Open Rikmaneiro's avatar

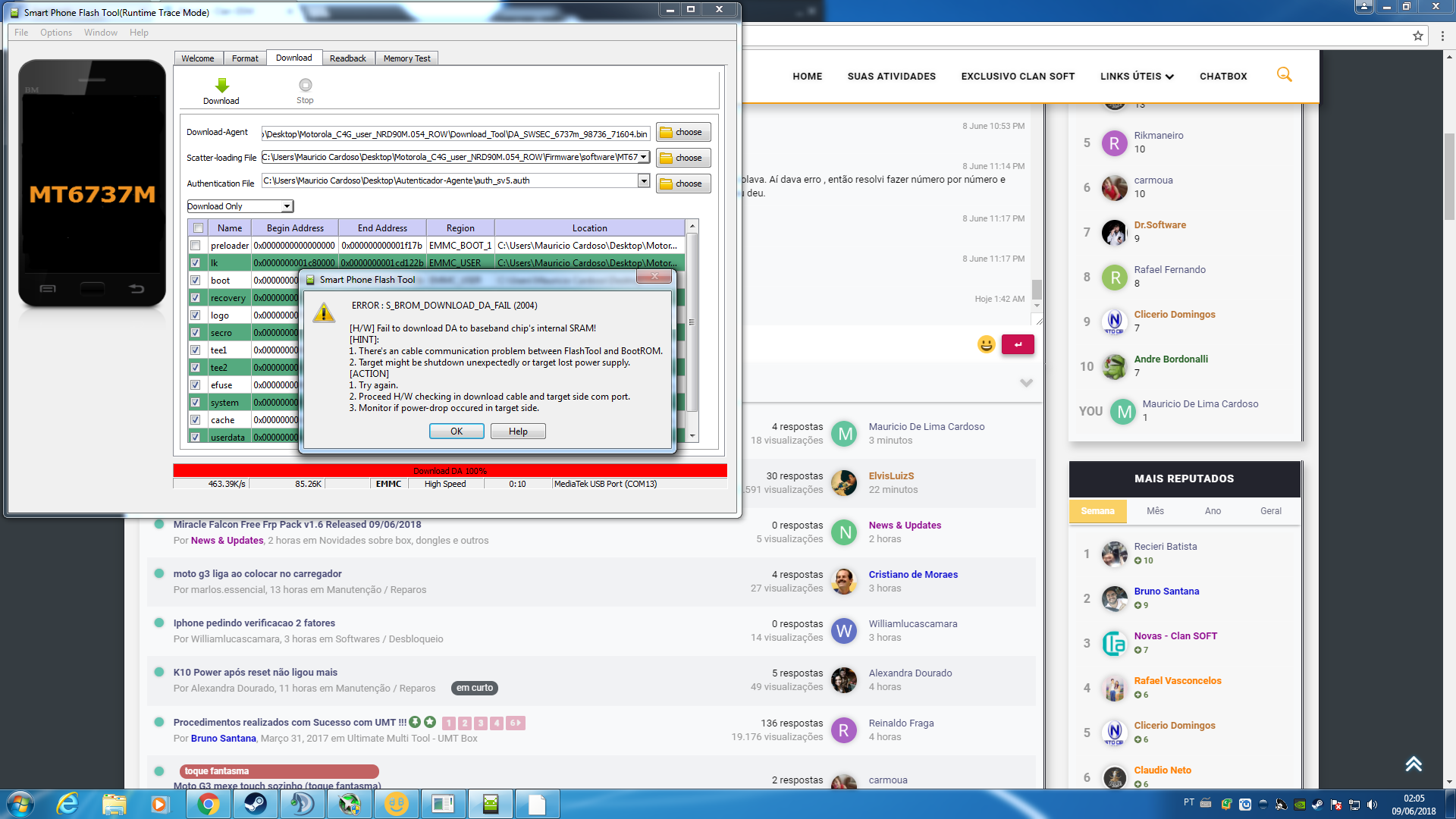tap(1114, 143)
